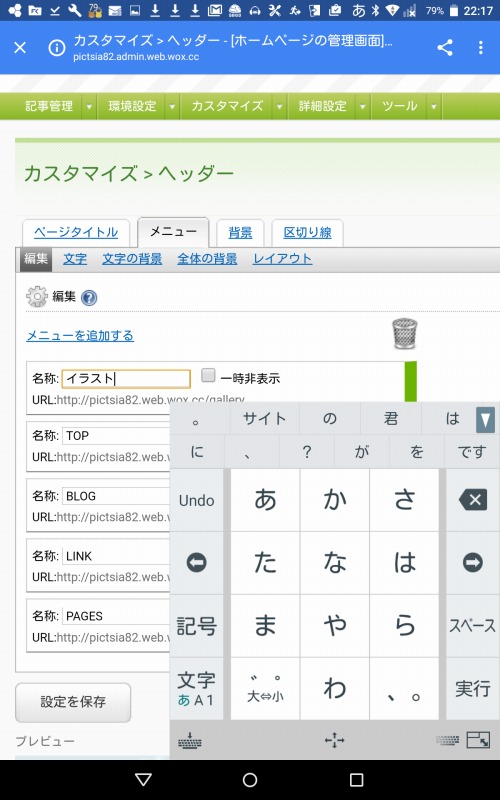Focus the BLOG name field
This screenshot has width=500, height=800.
coord(116,496)
